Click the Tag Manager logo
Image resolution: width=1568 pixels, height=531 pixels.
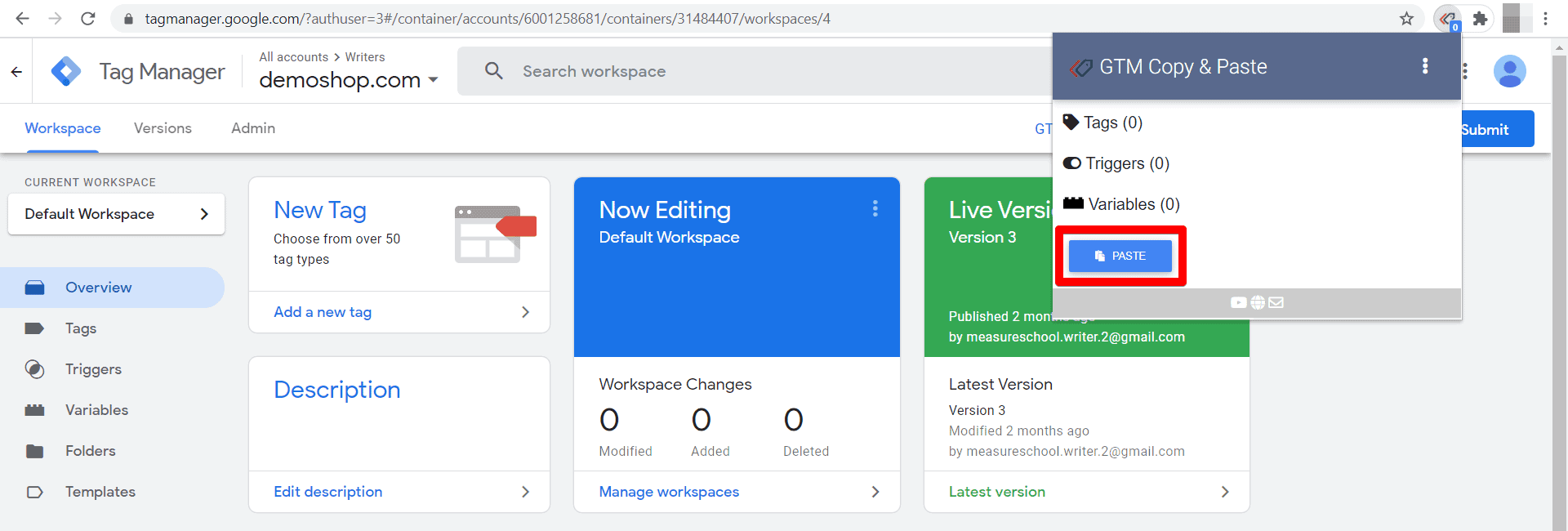[x=66, y=71]
